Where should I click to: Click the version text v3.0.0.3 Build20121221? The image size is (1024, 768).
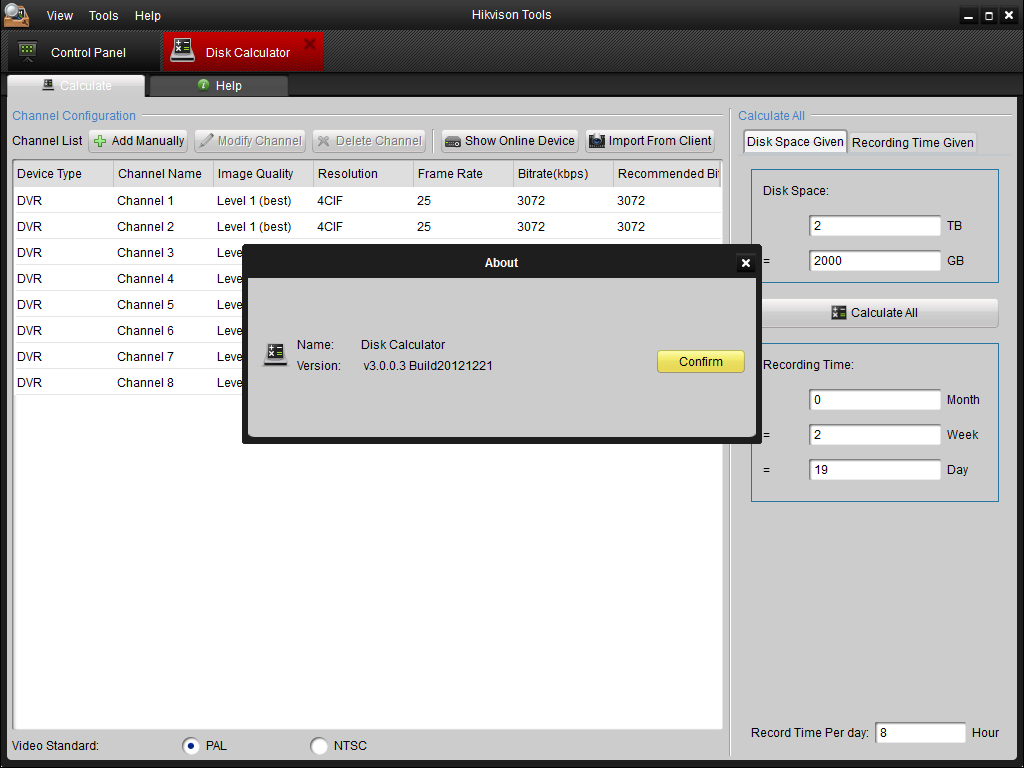[x=428, y=366]
